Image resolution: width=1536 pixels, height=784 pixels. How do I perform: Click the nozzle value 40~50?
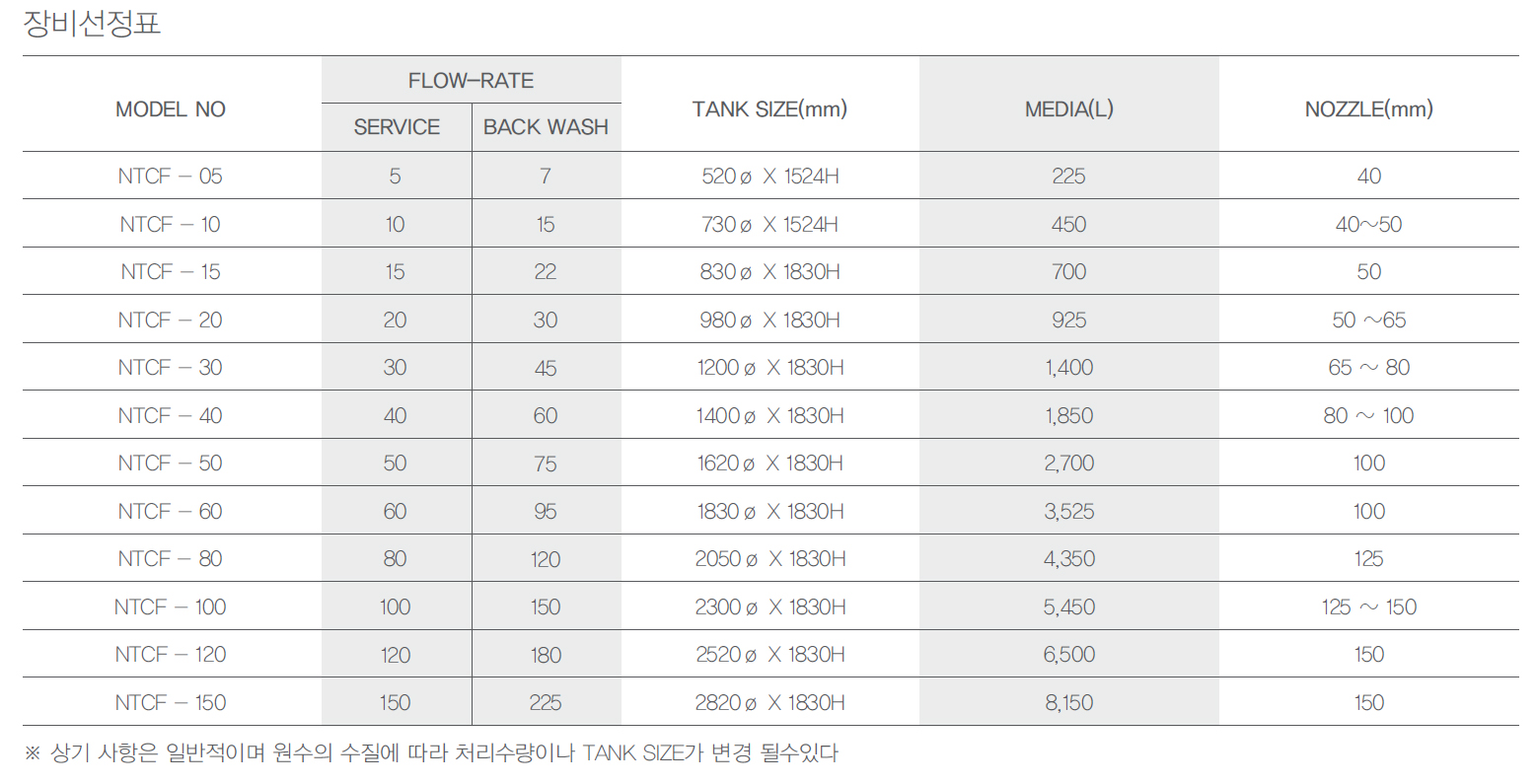pos(1368,225)
